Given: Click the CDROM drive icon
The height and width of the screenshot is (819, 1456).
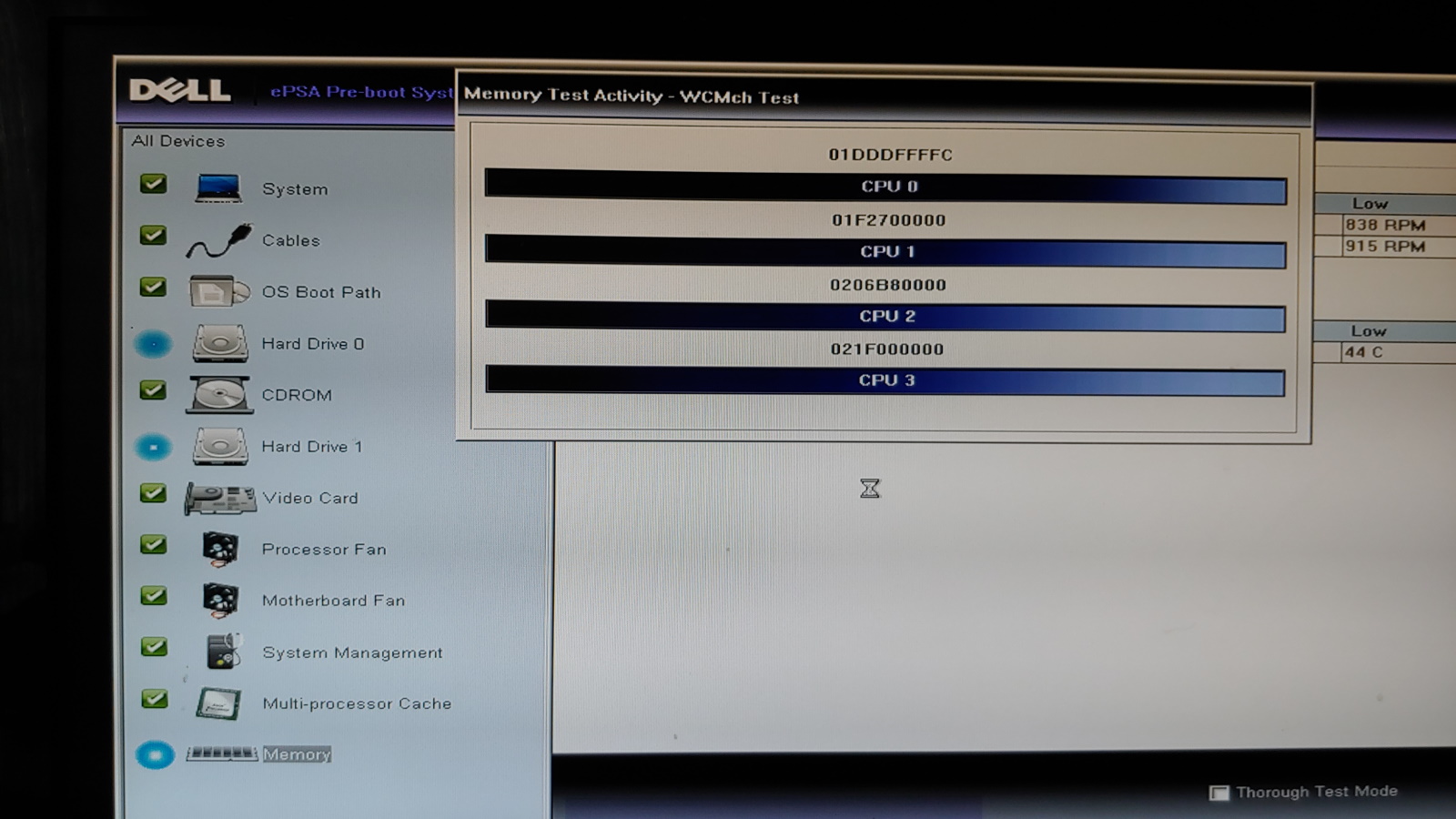Looking at the screenshot, I should point(219,395).
